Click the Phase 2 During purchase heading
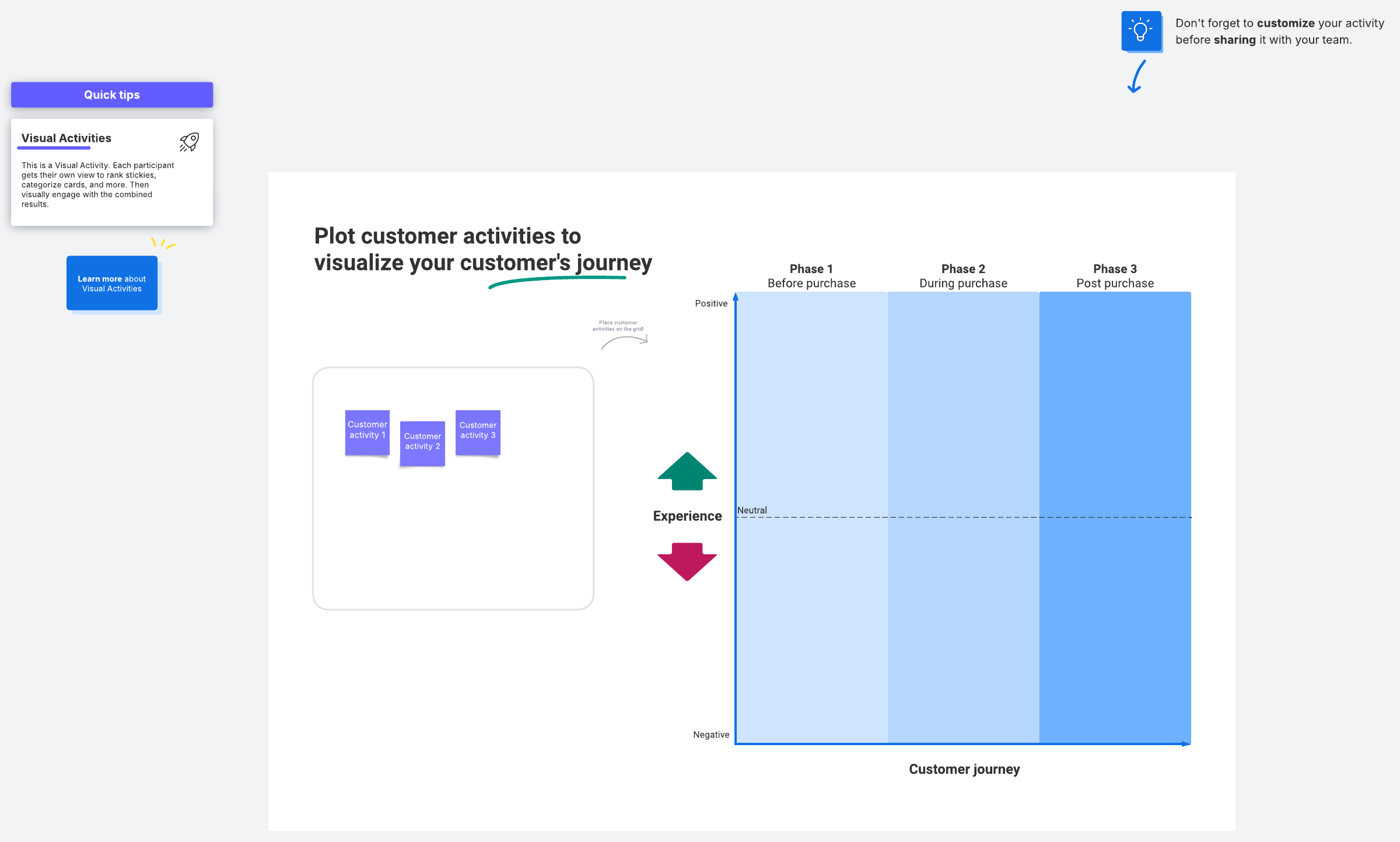 [963, 276]
